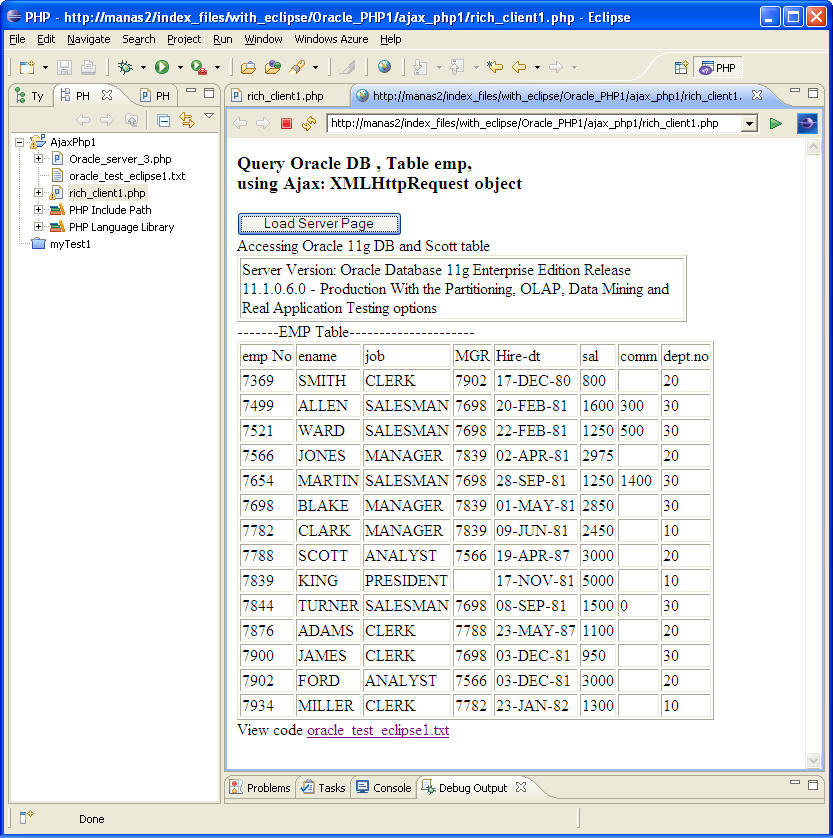Click the Eclipse globe busy indicator icon
The width and height of the screenshot is (833, 838).
pos(807,123)
